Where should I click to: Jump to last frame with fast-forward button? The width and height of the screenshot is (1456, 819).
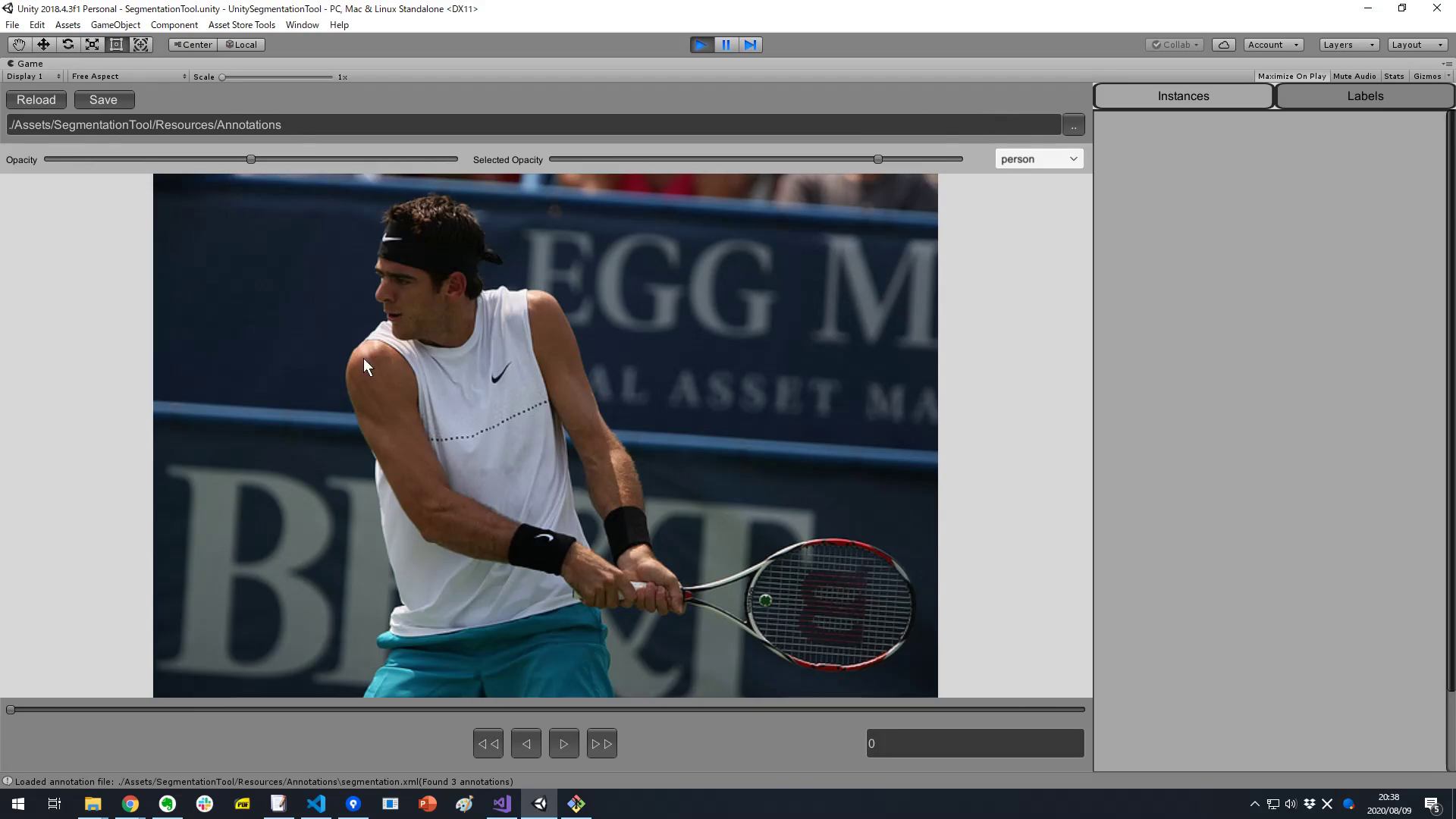602,744
